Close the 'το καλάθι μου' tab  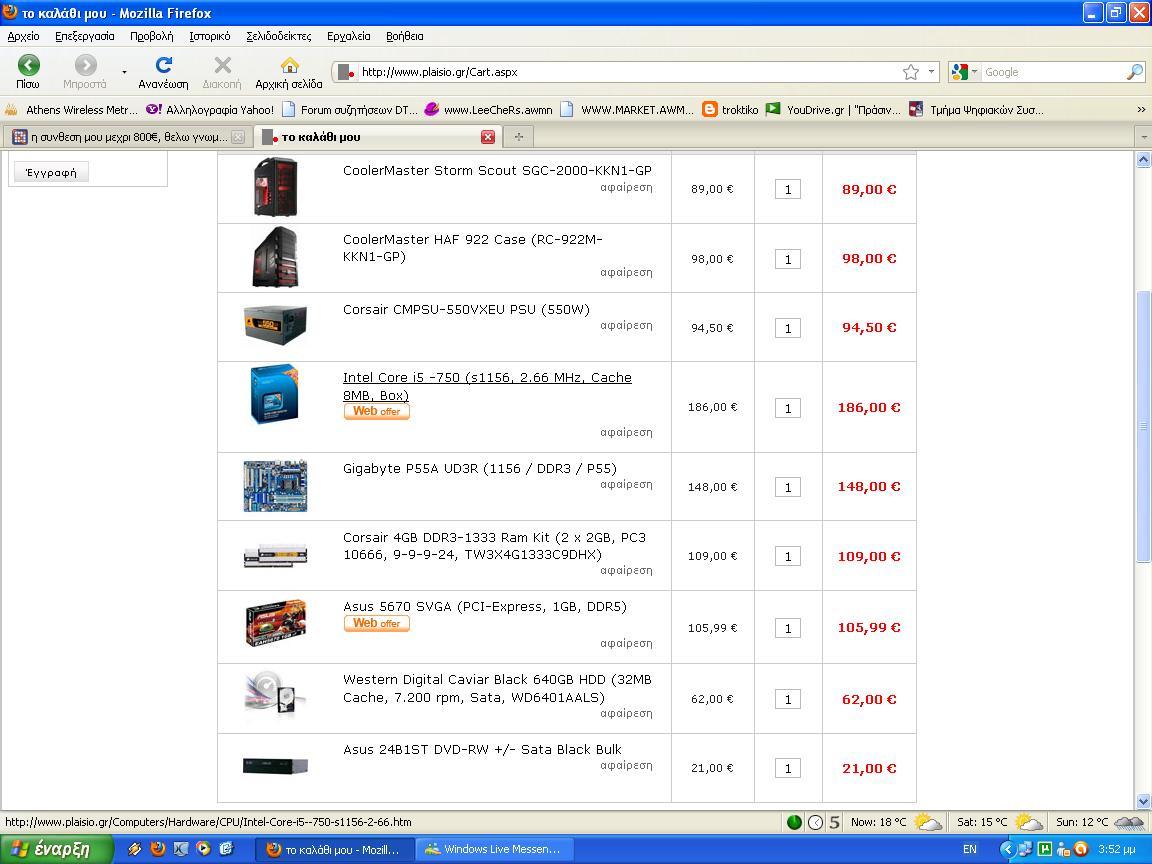coord(488,137)
